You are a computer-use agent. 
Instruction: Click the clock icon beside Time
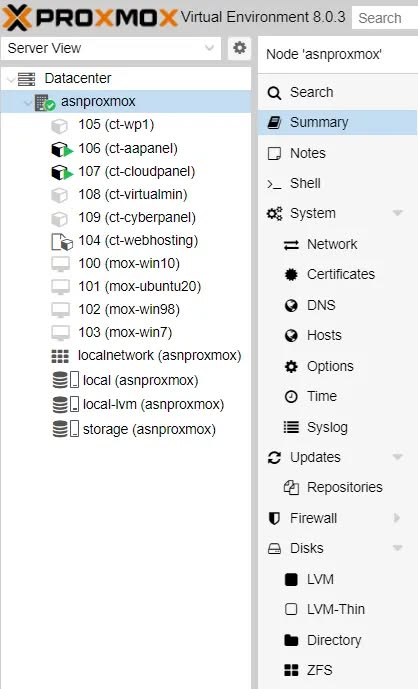pyautogui.click(x=291, y=397)
